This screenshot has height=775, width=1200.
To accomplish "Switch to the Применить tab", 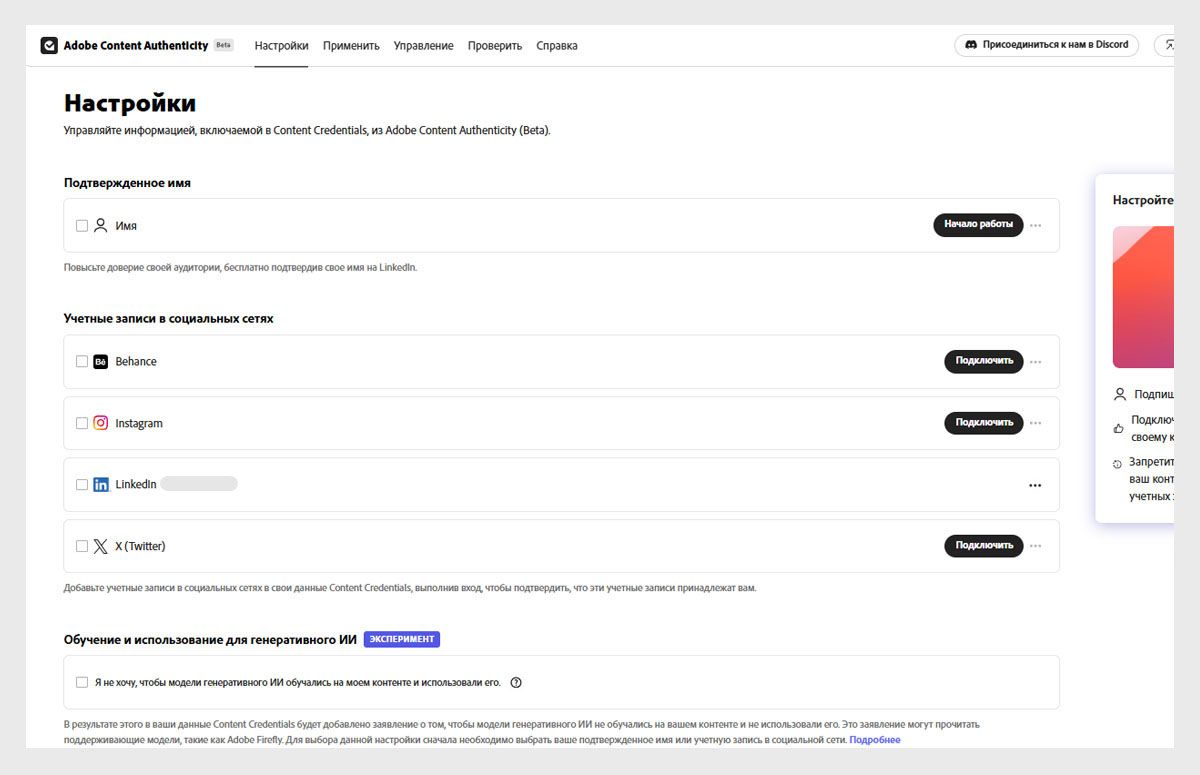I will click(x=351, y=46).
